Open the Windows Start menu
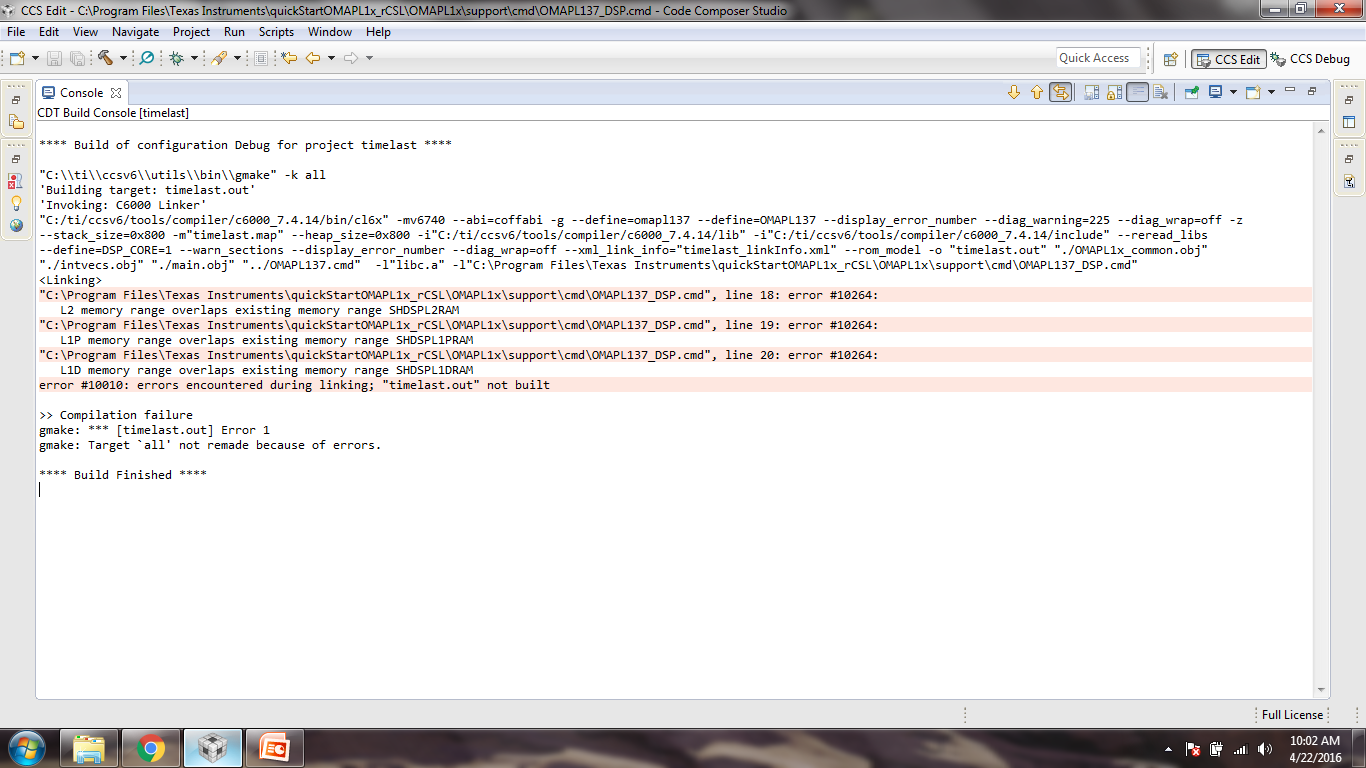This screenshot has height=768, width=1366. point(26,748)
